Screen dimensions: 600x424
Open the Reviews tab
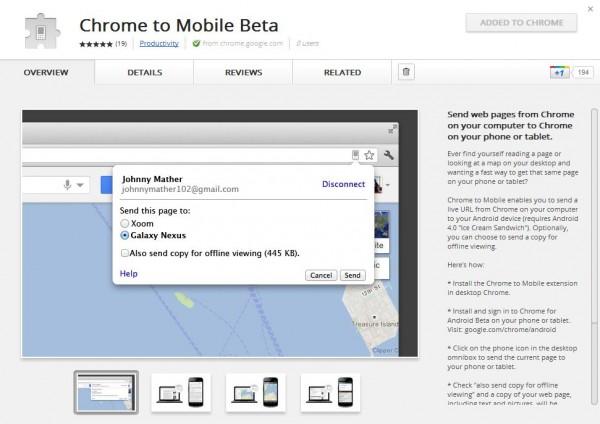point(243,72)
